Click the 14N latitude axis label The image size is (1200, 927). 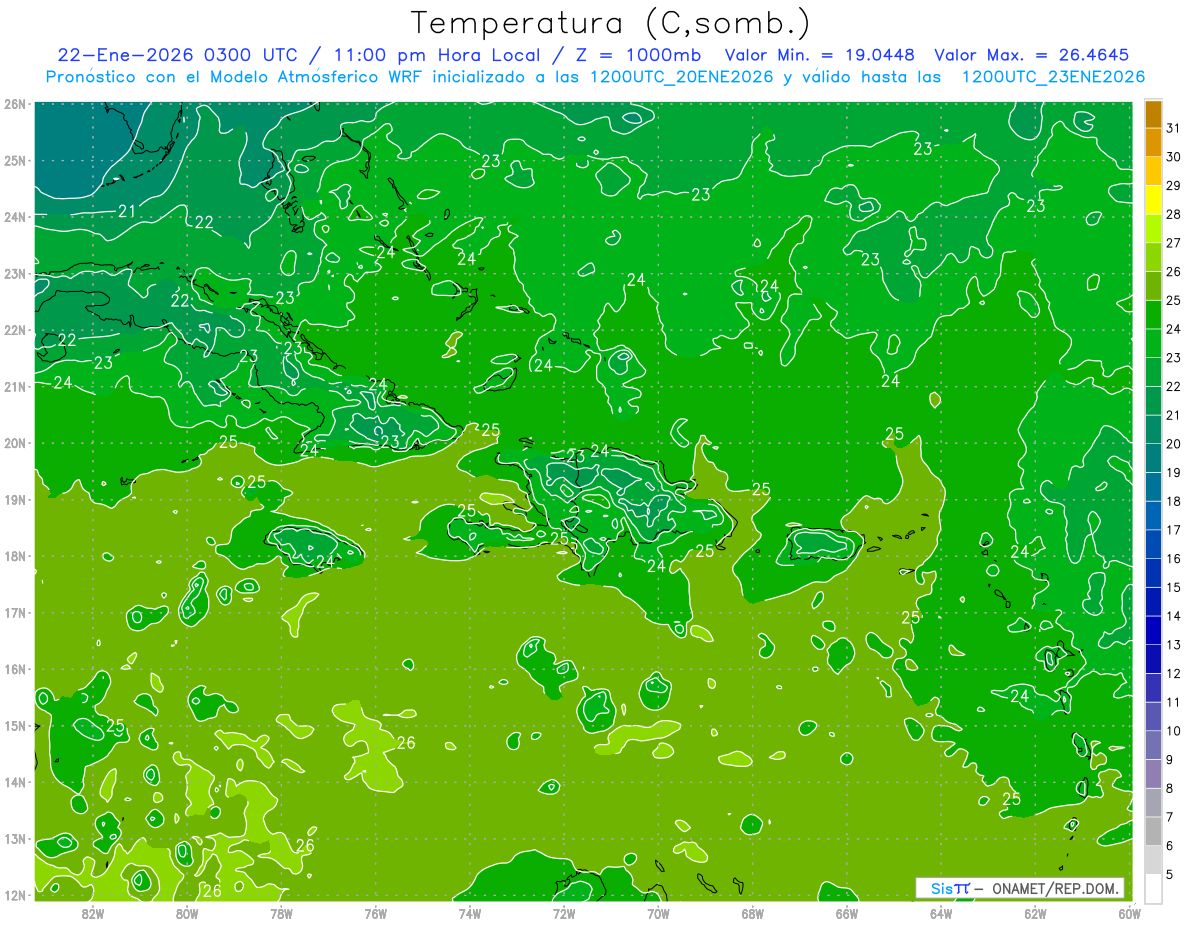pyautogui.click(x=15, y=782)
